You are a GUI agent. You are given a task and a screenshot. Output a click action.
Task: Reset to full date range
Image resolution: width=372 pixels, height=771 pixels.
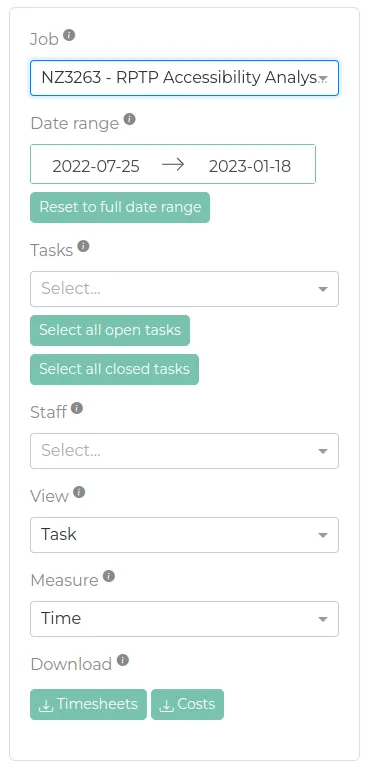[120, 207]
